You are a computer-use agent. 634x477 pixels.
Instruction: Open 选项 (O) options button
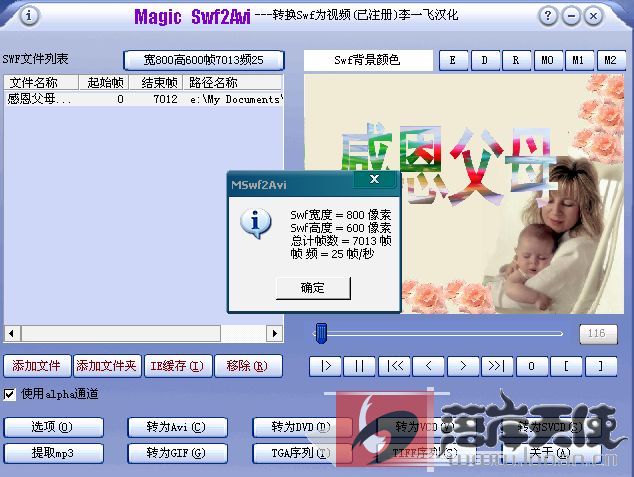coord(53,427)
